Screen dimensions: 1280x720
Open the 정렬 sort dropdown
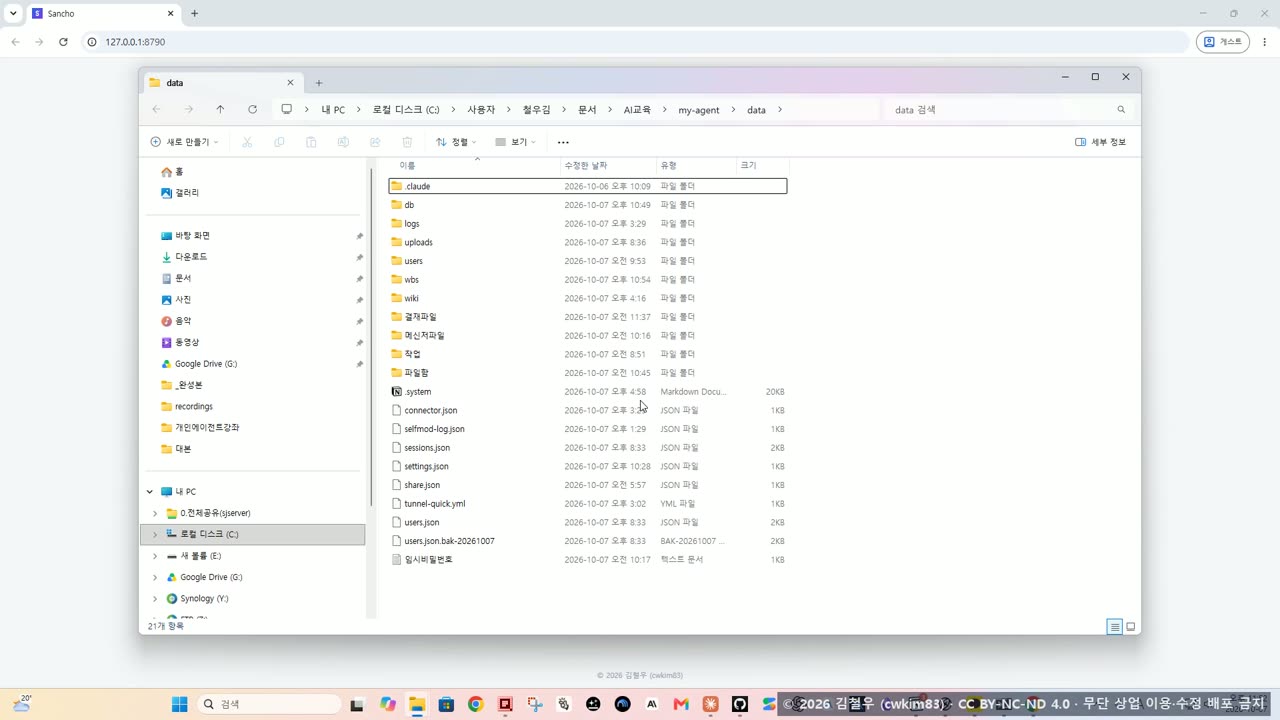pos(456,142)
